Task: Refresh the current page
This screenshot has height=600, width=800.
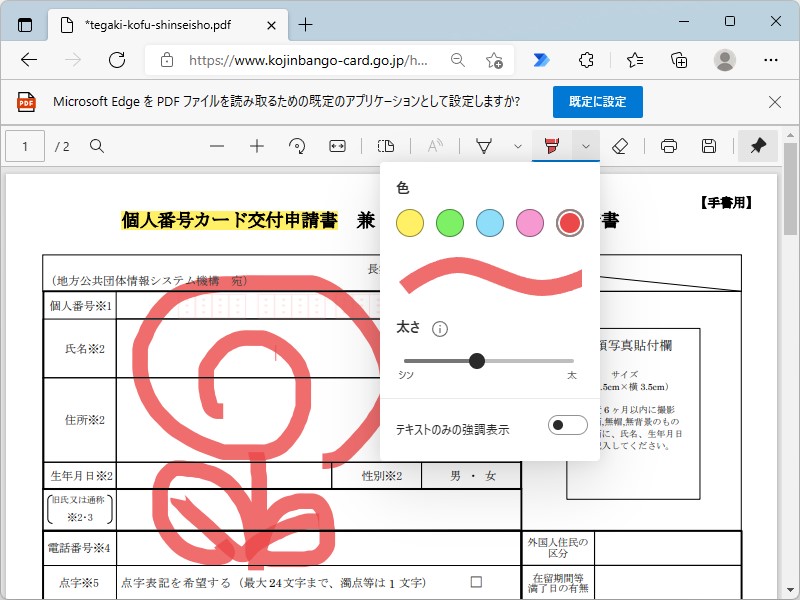Action: click(117, 60)
